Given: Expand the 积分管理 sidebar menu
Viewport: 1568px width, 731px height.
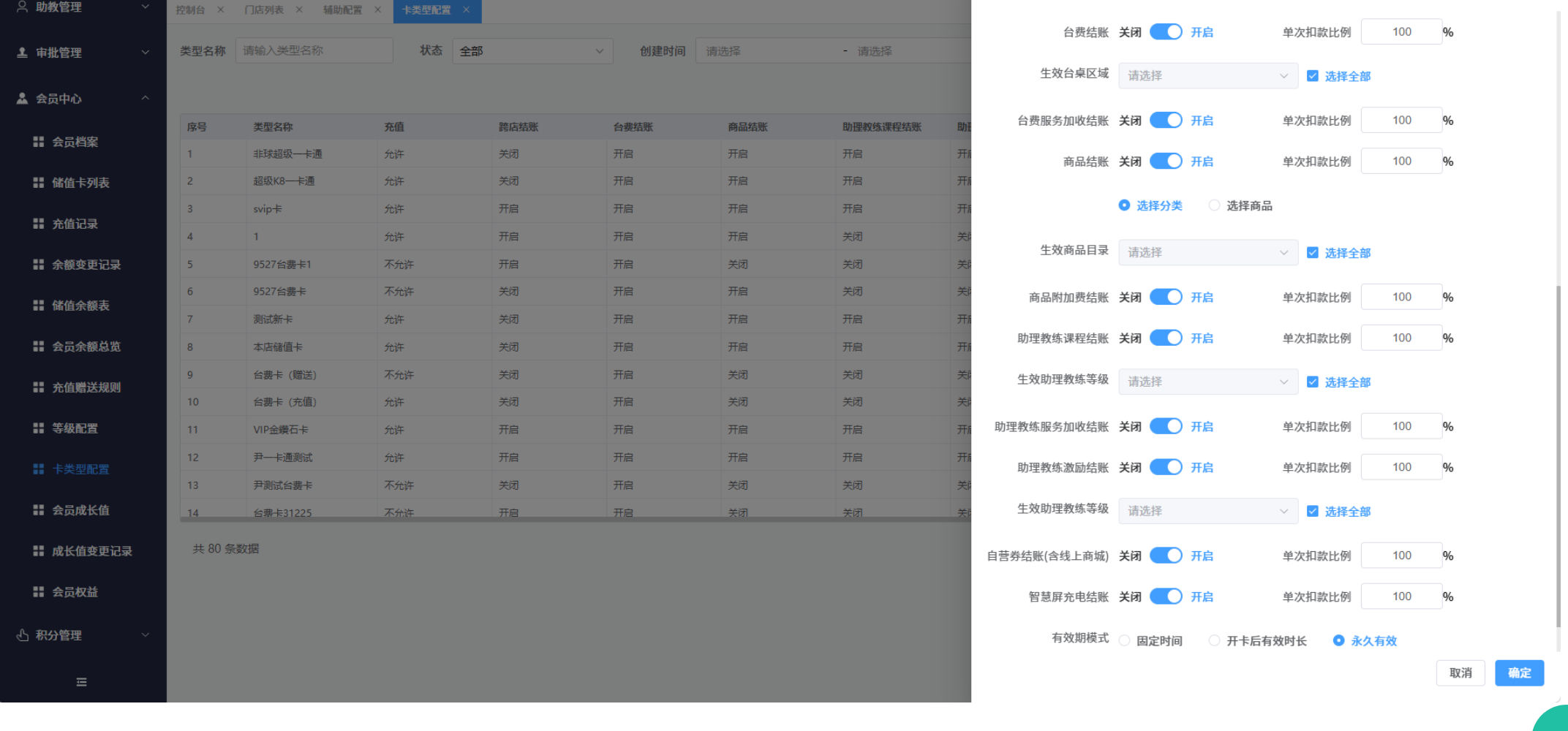Looking at the screenshot, I should coord(83,635).
